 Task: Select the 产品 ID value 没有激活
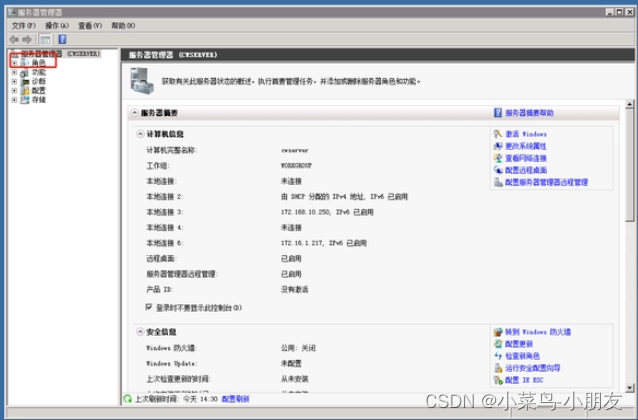pos(295,289)
